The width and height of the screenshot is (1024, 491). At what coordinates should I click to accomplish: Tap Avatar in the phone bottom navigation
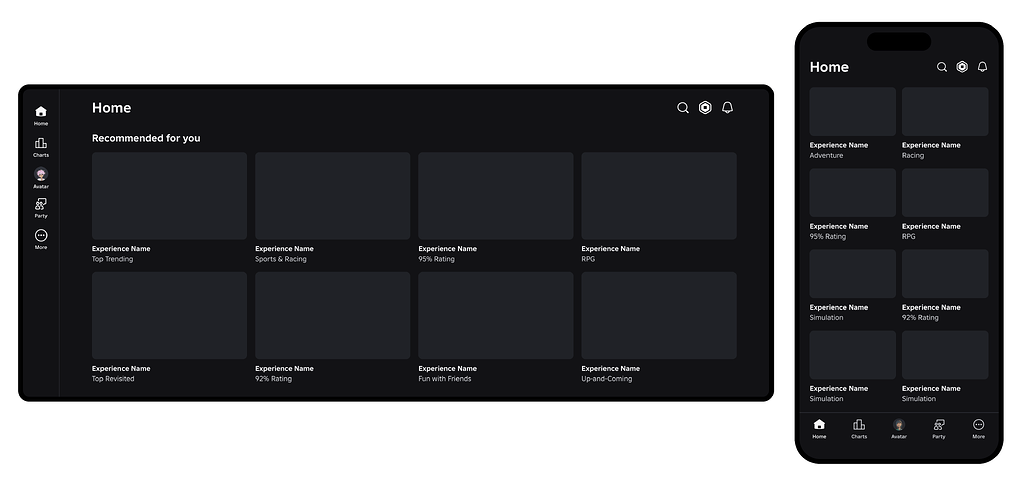click(x=899, y=429)
